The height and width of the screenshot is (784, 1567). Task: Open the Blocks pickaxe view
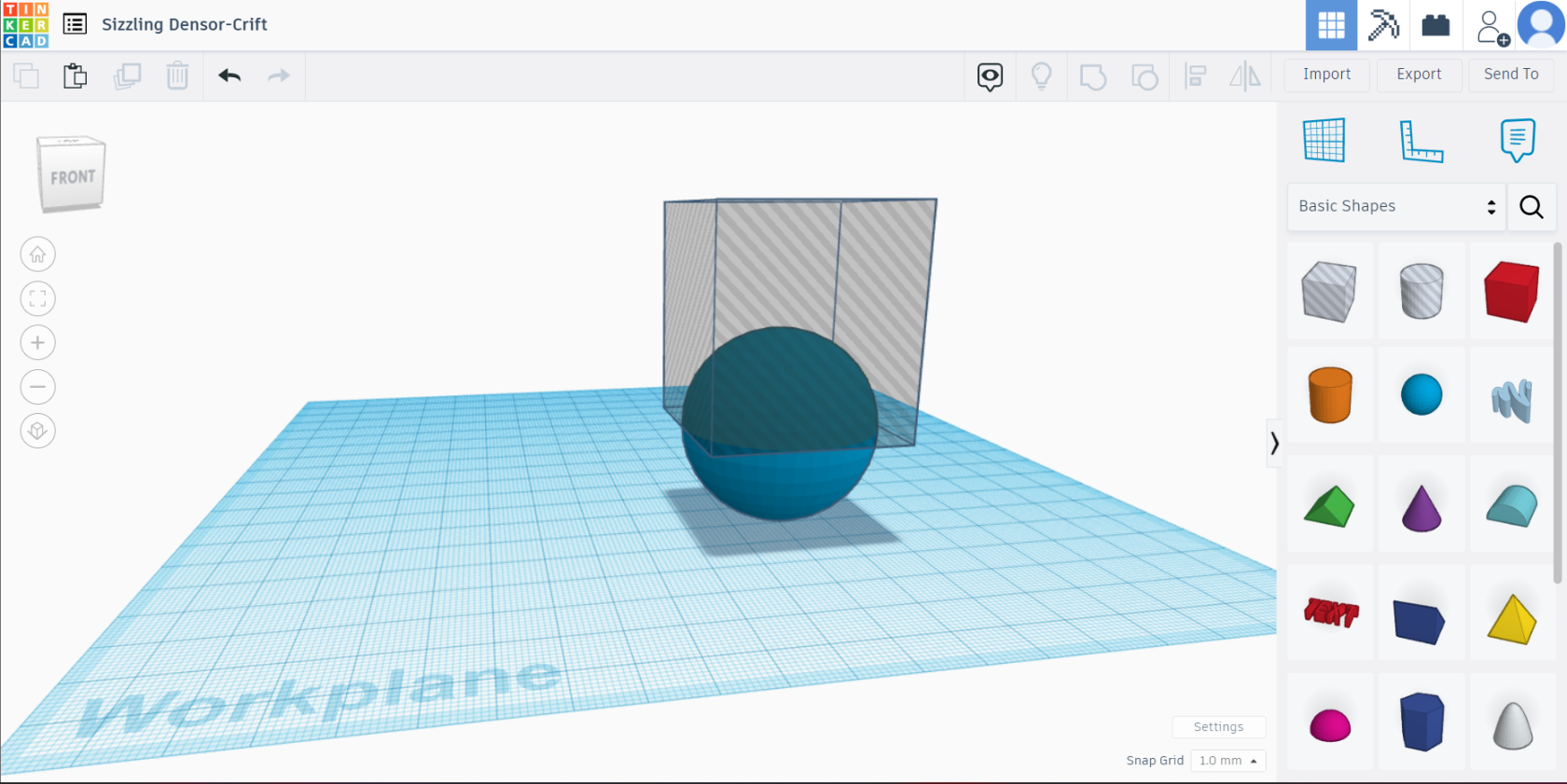pyautogui.click(x=1383, y=25)
